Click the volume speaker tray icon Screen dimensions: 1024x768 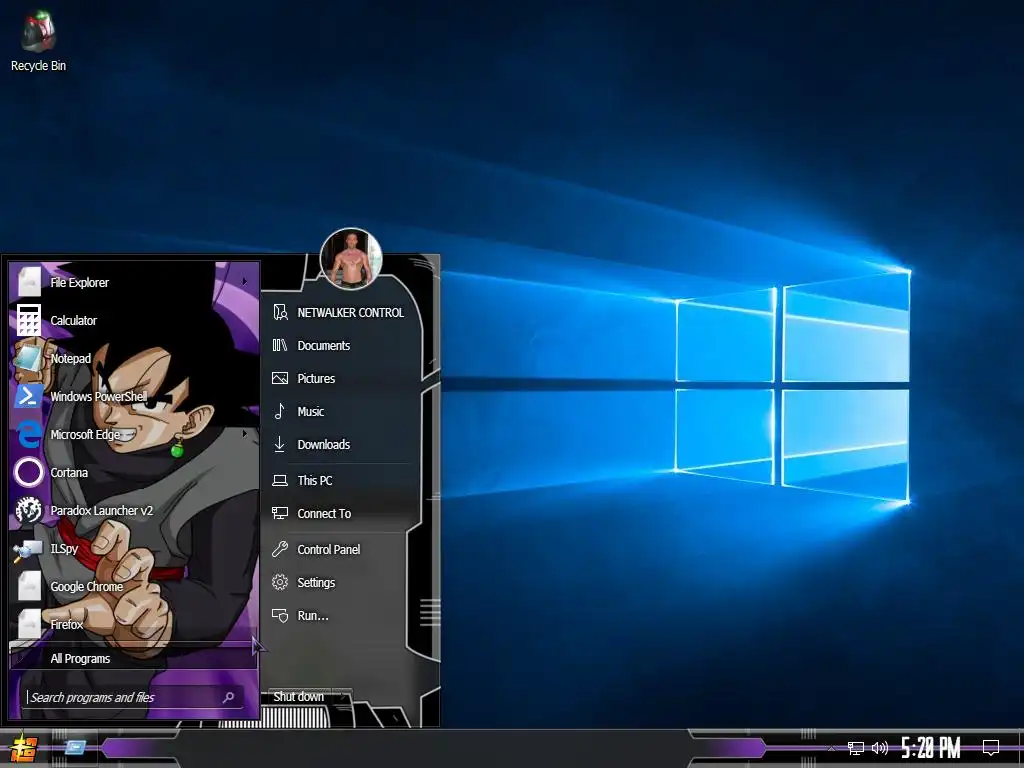pyautogui.click(x=880, y=748)
